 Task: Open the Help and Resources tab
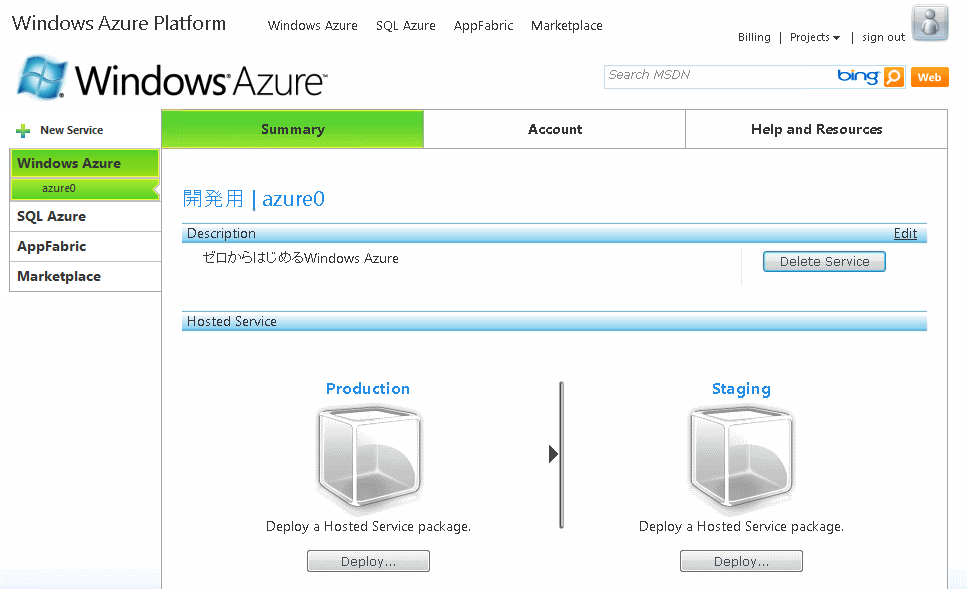(817, 129)
